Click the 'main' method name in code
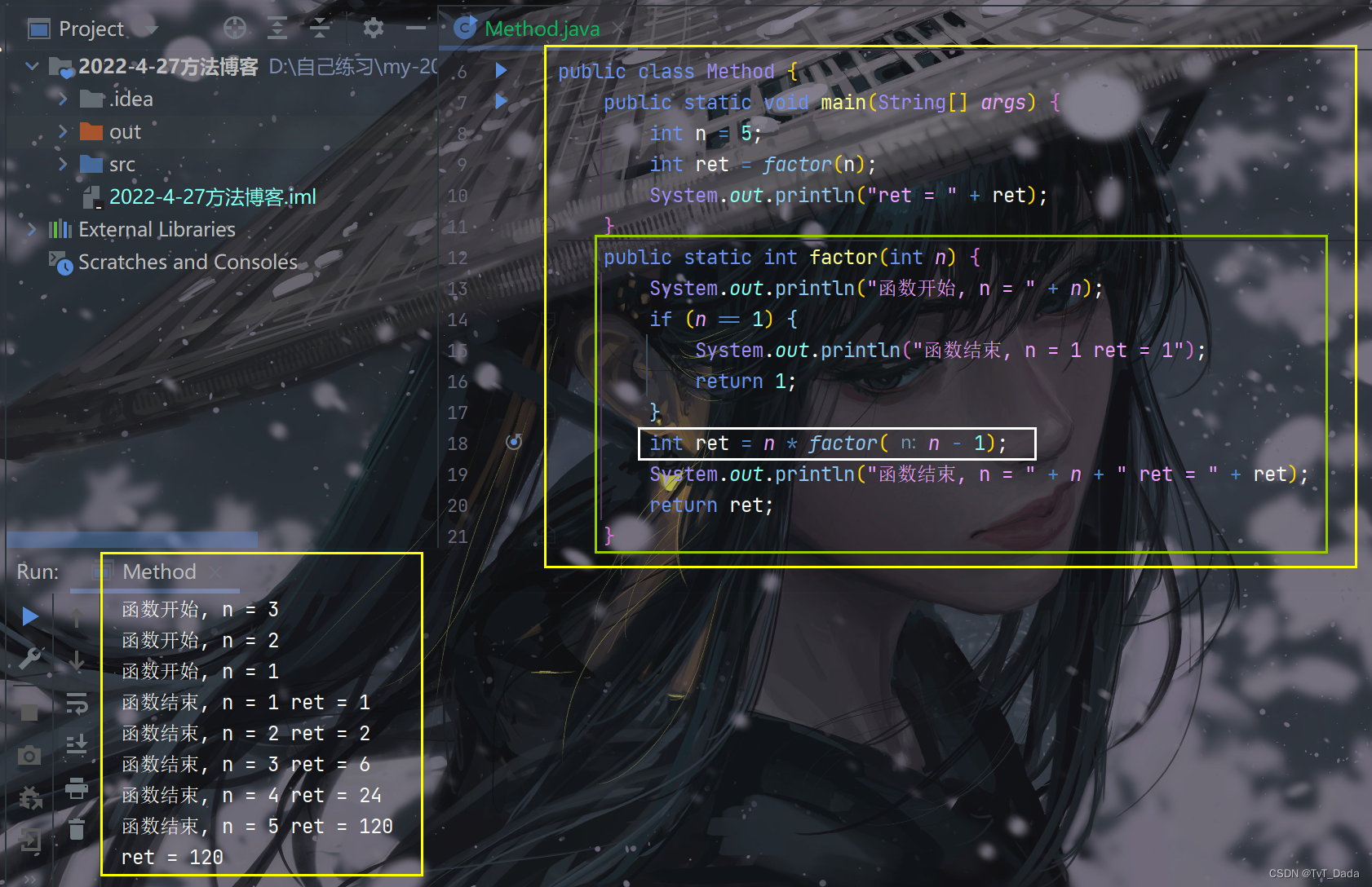1372x887 pixels. click(843, 102)
